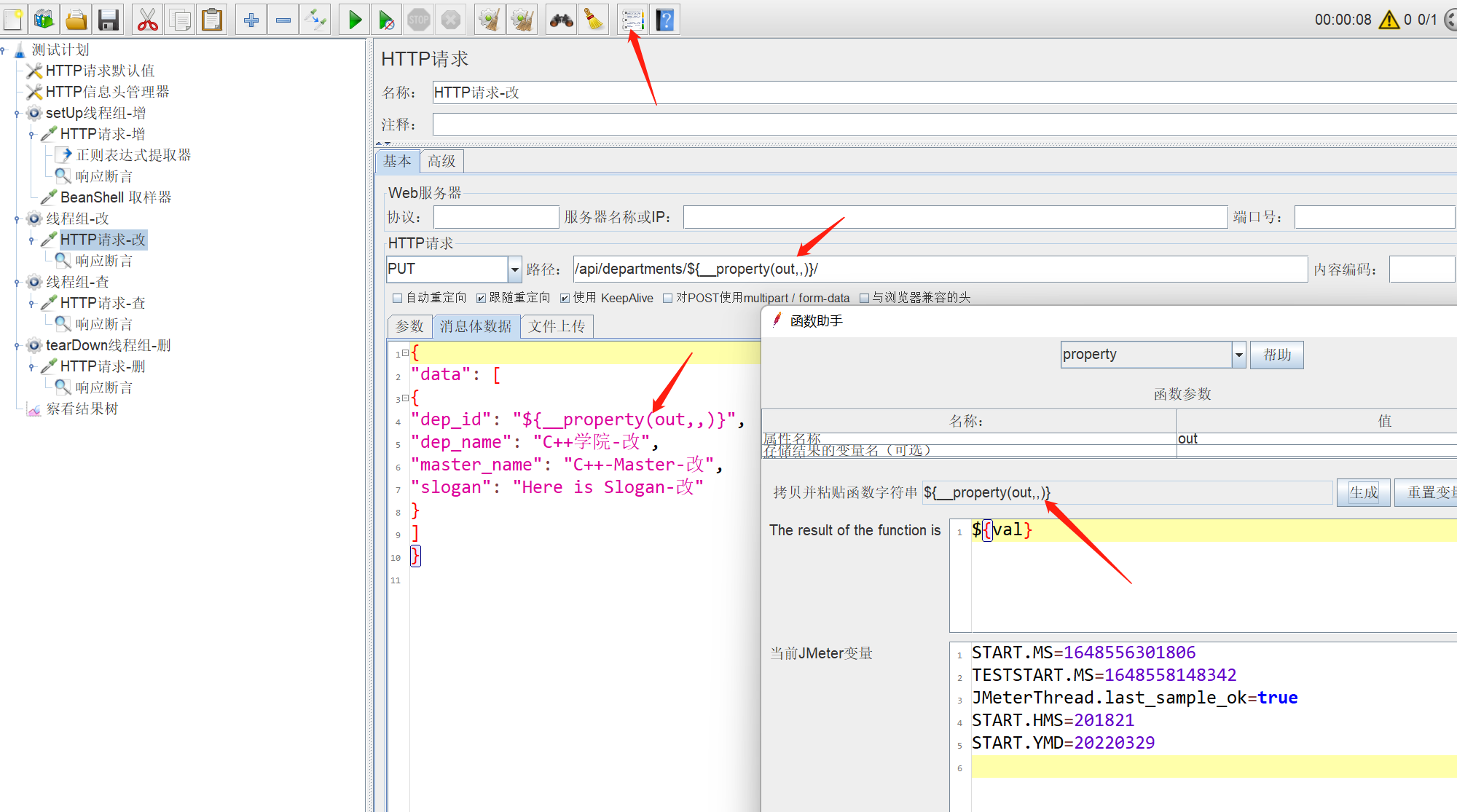Open the property function dropdown

tap(1238, 355)
